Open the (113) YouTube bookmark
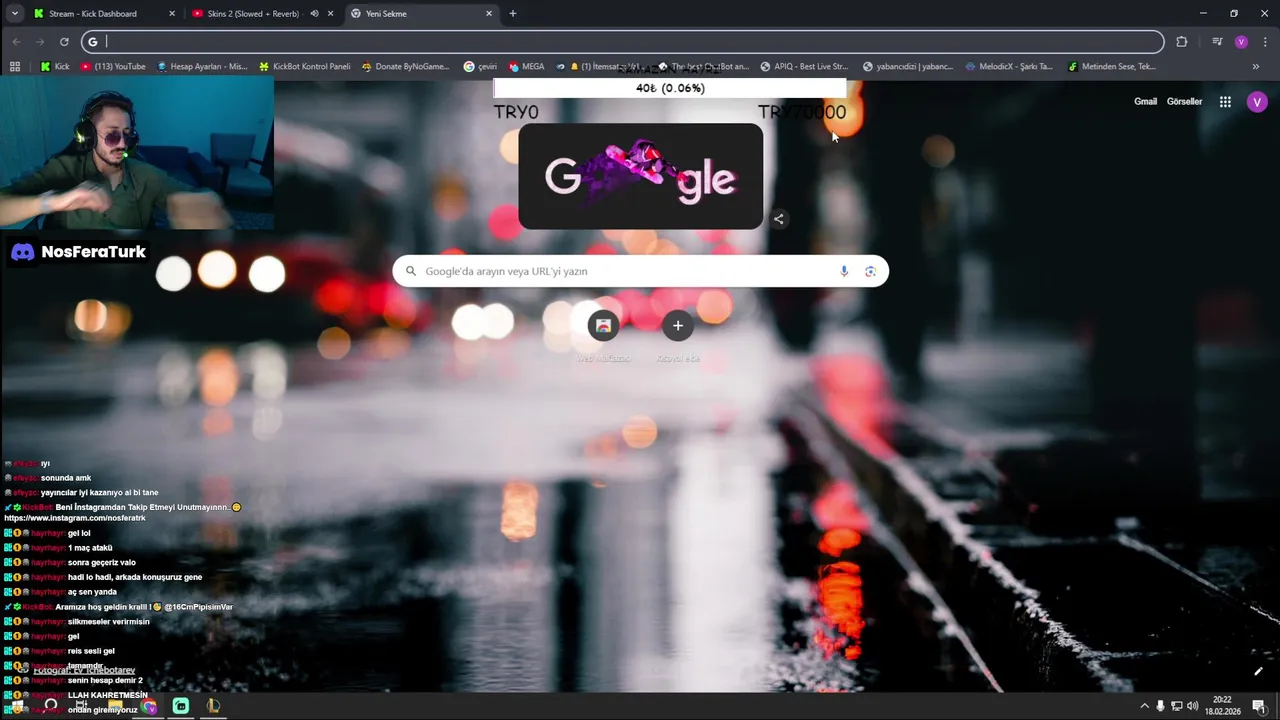Viewport: 1280px width, 720px height. pos(113,67)
